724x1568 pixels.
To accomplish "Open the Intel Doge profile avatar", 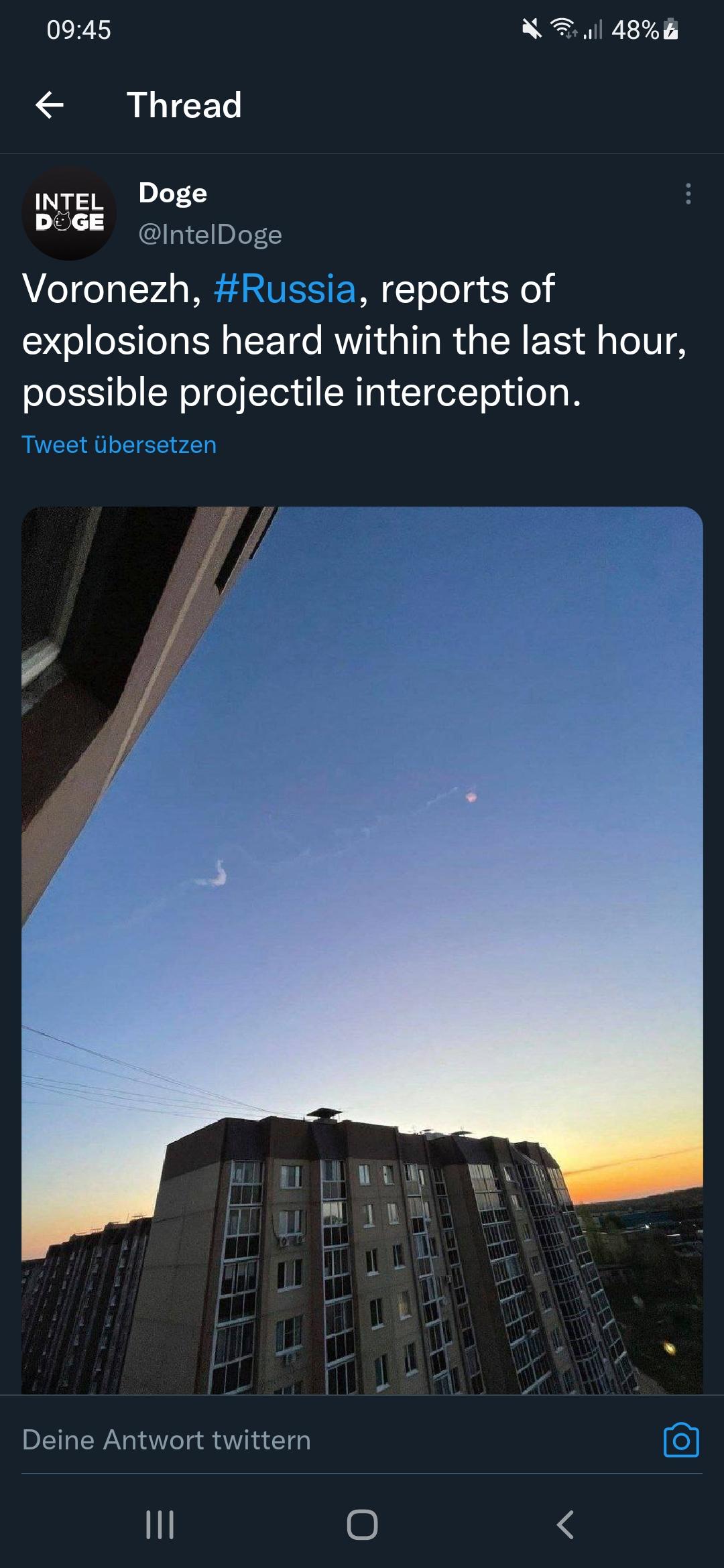I will coord(69,212).
